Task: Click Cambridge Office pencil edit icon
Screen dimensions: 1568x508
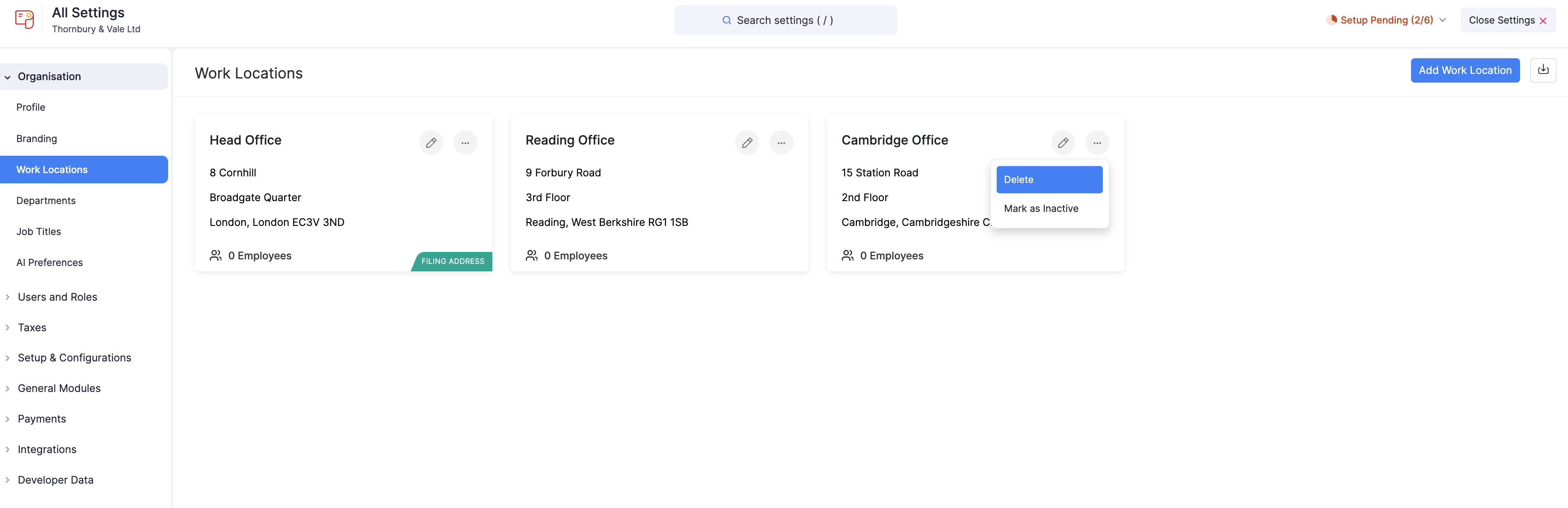Action: click(x=1063, y=143)
